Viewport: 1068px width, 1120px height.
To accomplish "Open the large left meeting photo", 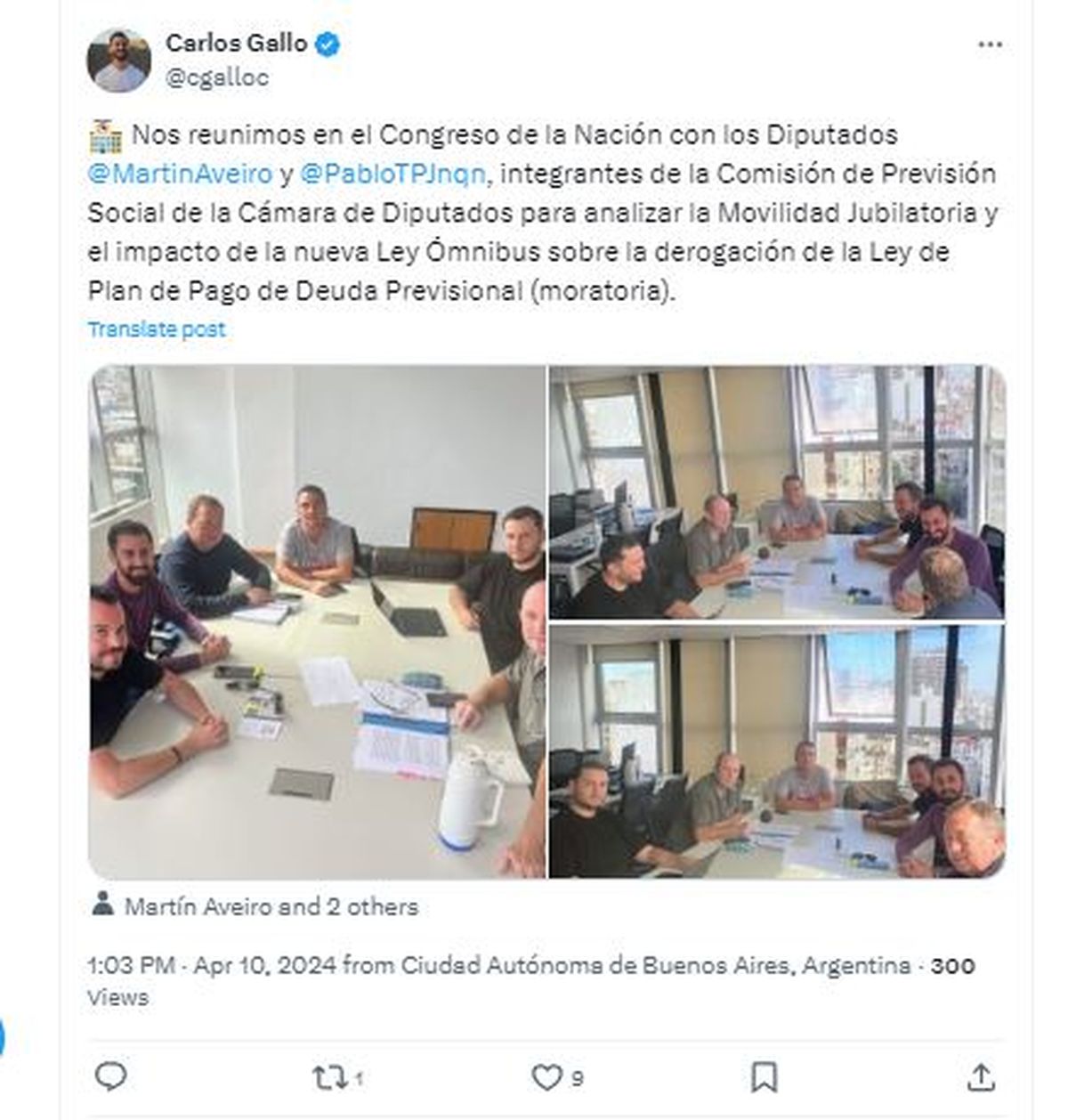I will (x=317, y=621).
